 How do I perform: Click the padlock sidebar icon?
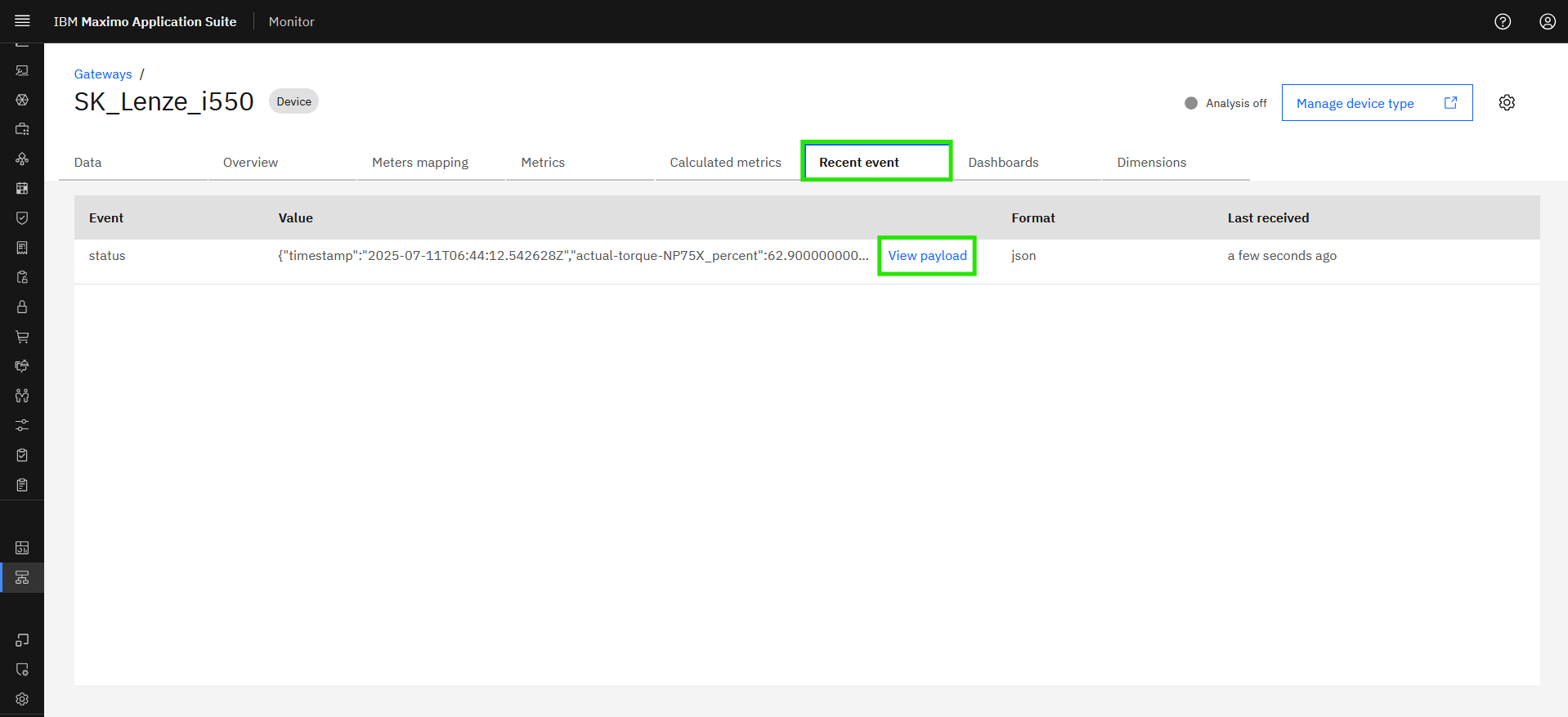pos(22,307)
